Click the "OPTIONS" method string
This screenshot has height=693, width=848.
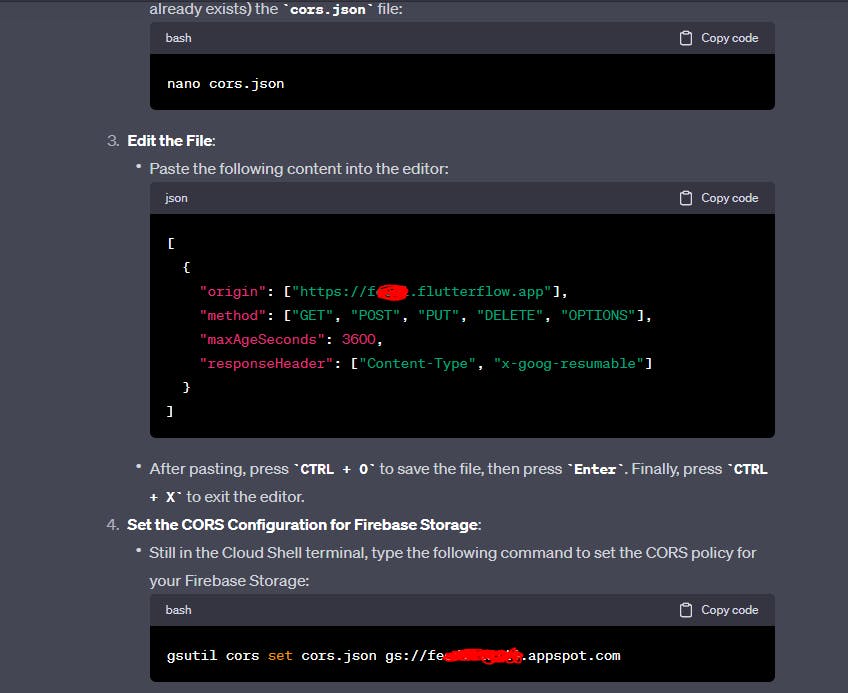click(x=598, y=315)
